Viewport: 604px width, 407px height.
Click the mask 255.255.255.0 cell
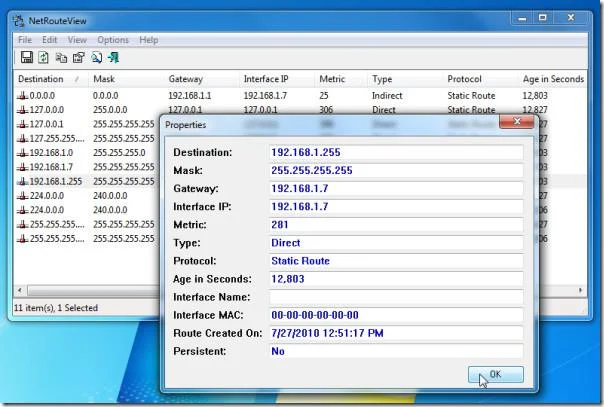tap(119, 153)
